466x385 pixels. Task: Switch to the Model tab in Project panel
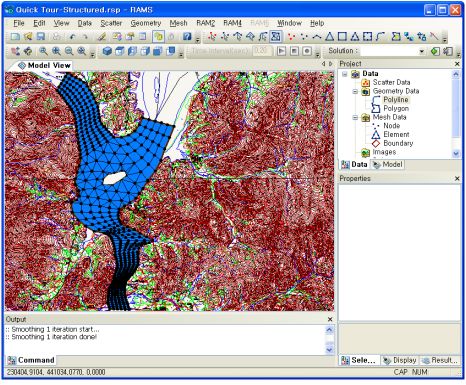point(388,164)
